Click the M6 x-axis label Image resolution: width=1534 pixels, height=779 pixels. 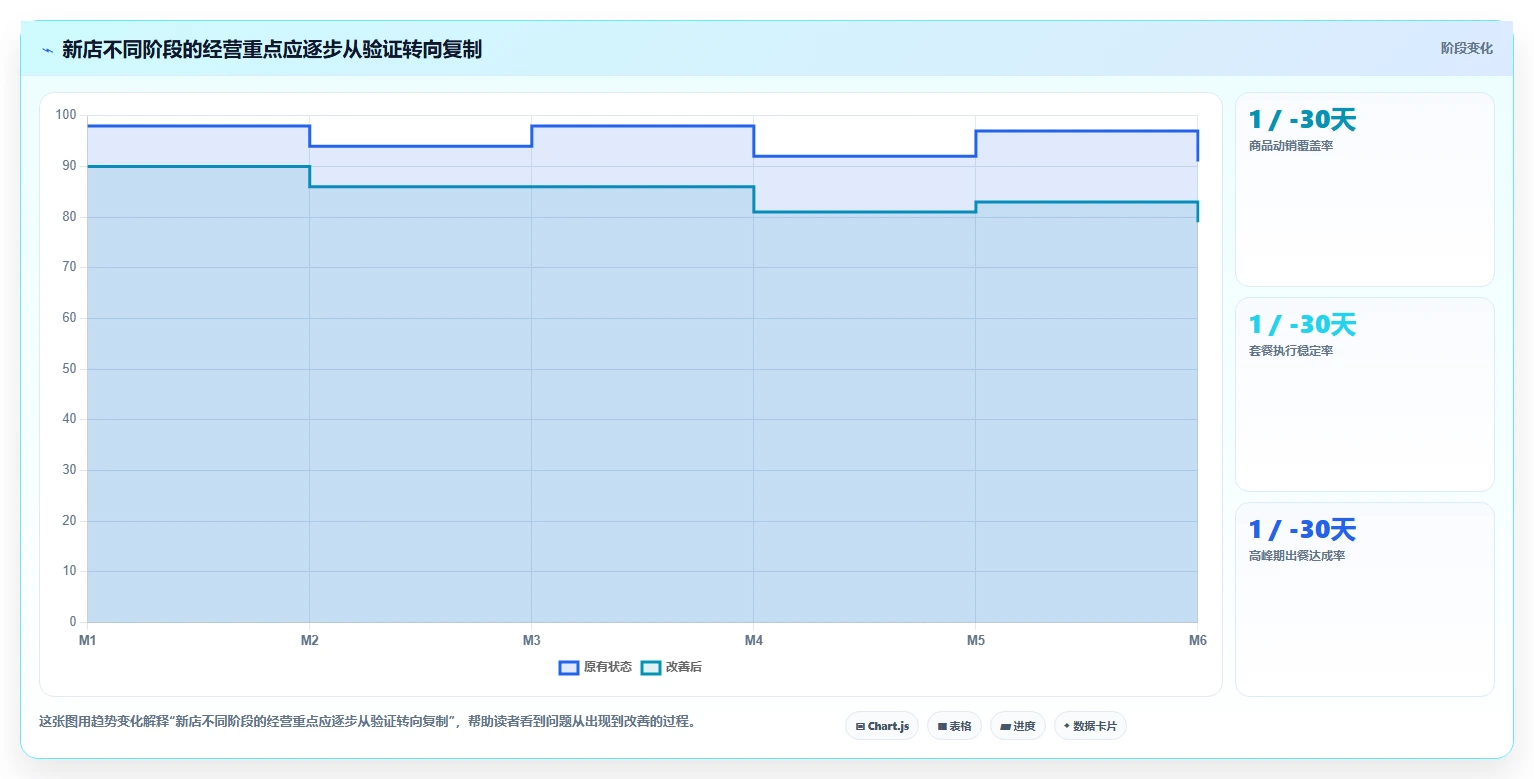pyautogui.click(x=1197, y=641)
